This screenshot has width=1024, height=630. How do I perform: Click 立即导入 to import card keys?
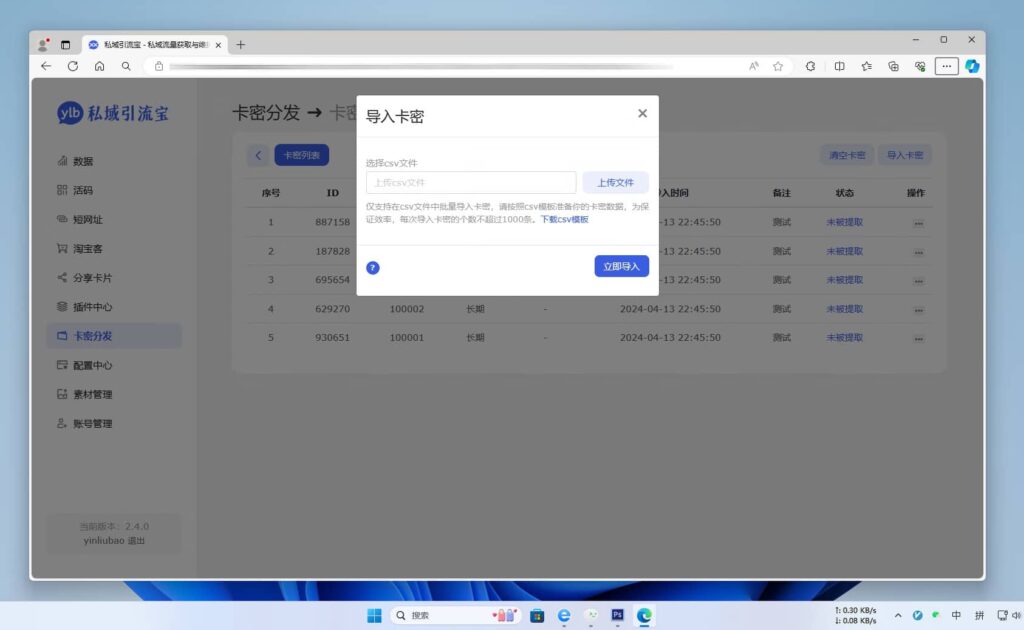click(x=621, y=265)
